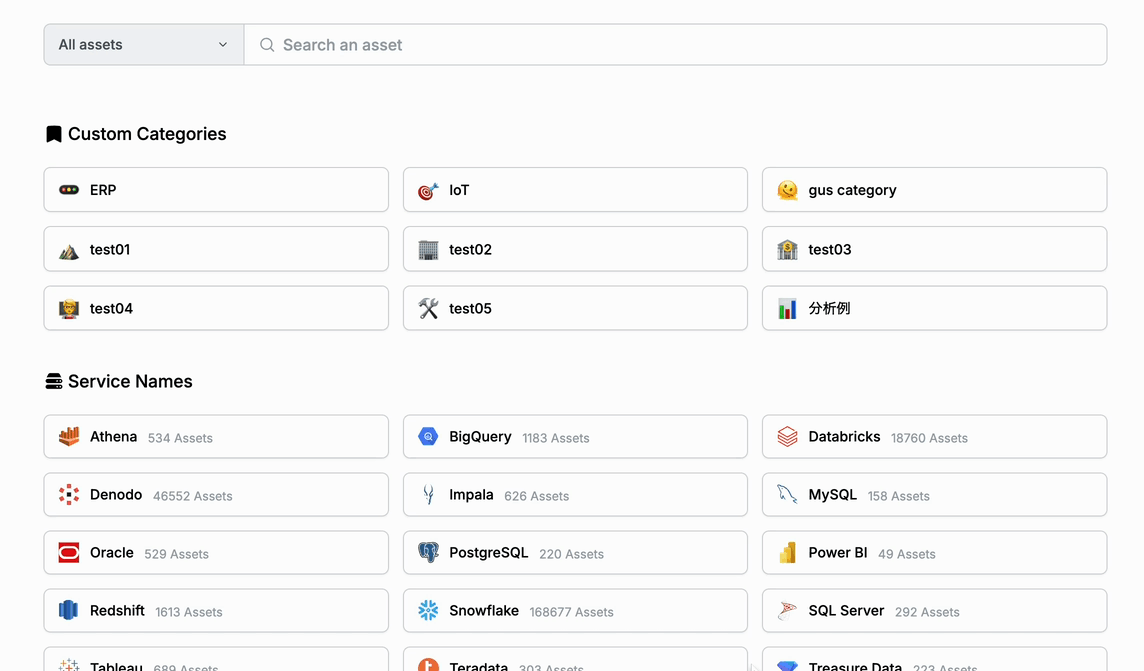Open the PostgreSQL service card

575,552
